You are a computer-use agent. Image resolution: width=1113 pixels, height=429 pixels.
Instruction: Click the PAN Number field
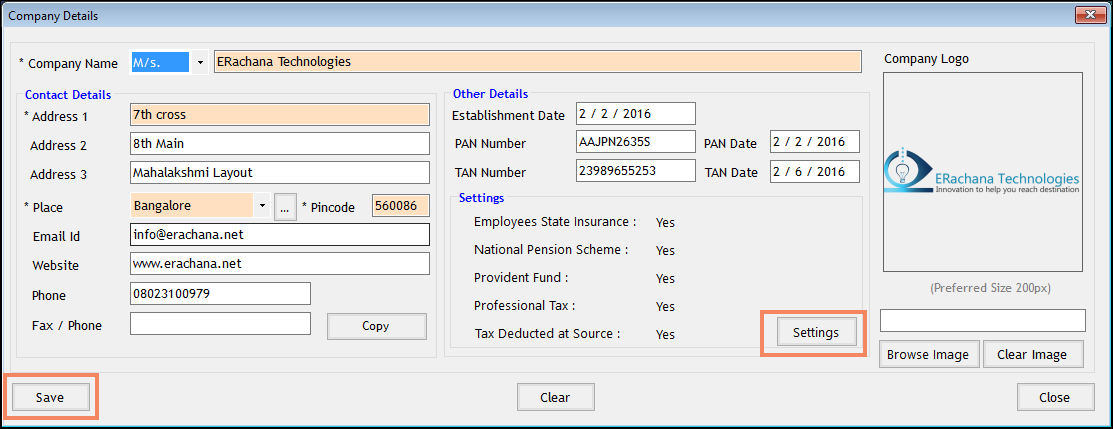coord(636,141)
